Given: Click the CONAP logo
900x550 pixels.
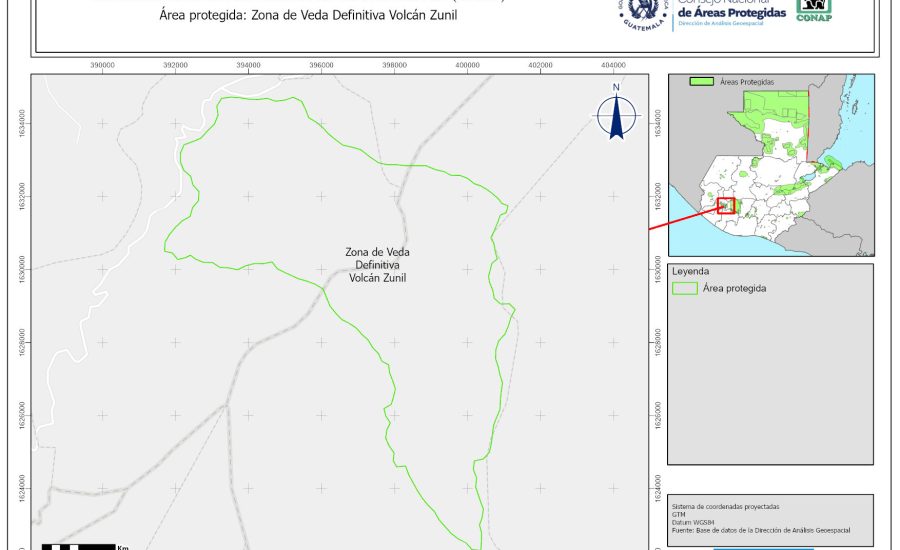Looking at the screenshot, I should [x=815, y=10].
